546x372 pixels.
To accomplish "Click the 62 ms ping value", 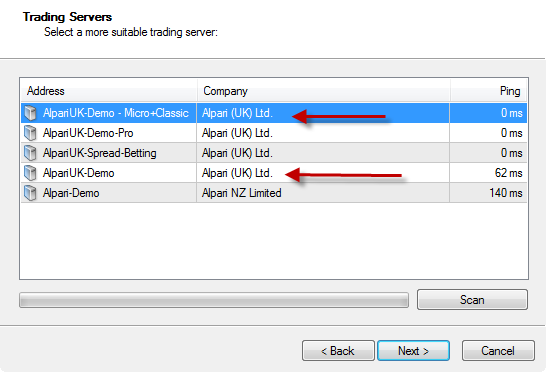I will click(x=508, y=173).
